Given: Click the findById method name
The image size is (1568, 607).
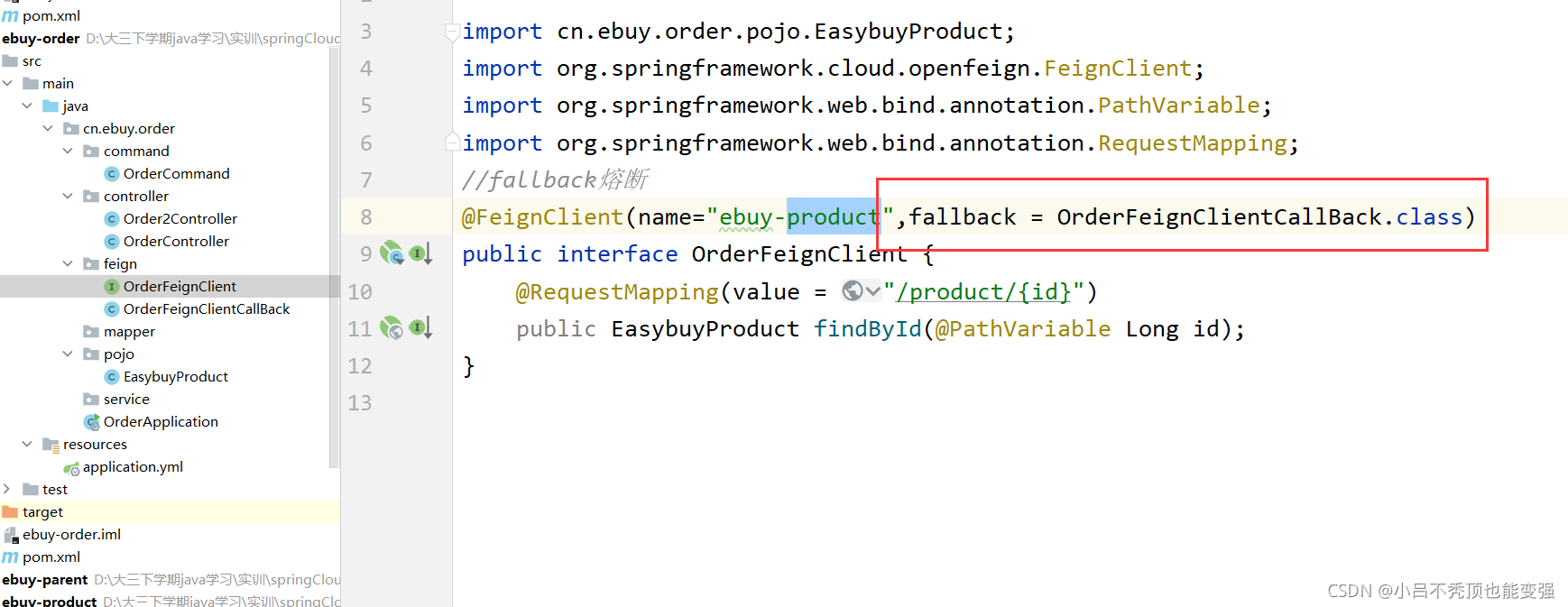Looking at the screenshot, I should [868, 328].
